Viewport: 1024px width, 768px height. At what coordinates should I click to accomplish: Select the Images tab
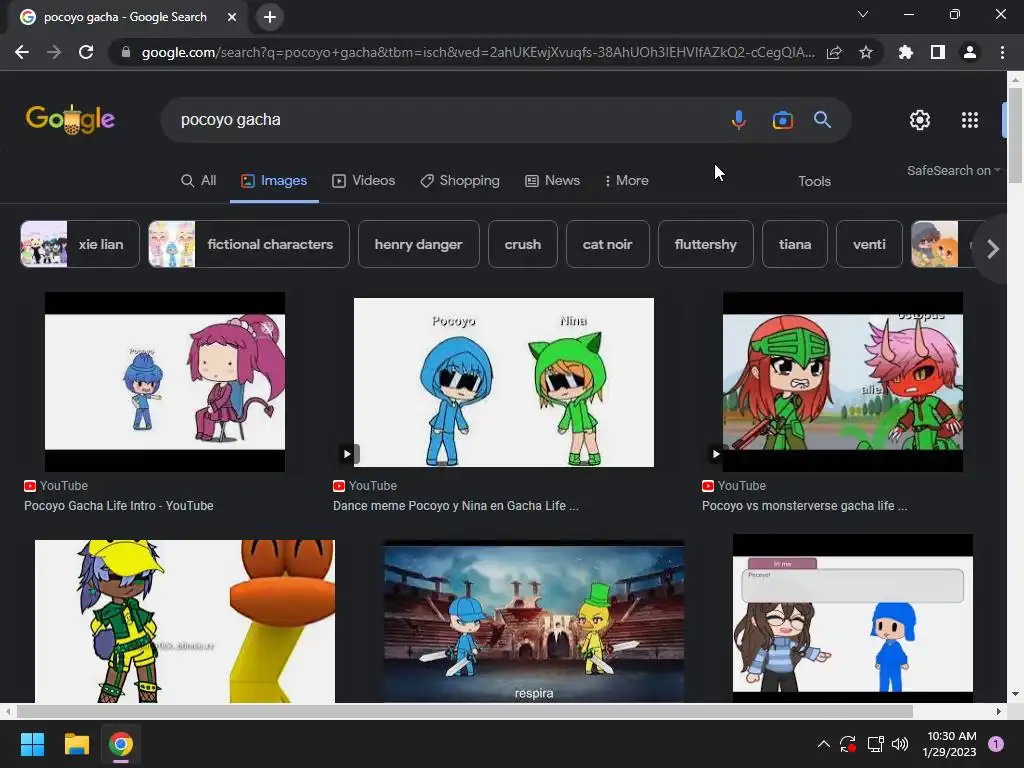(274, 181)
